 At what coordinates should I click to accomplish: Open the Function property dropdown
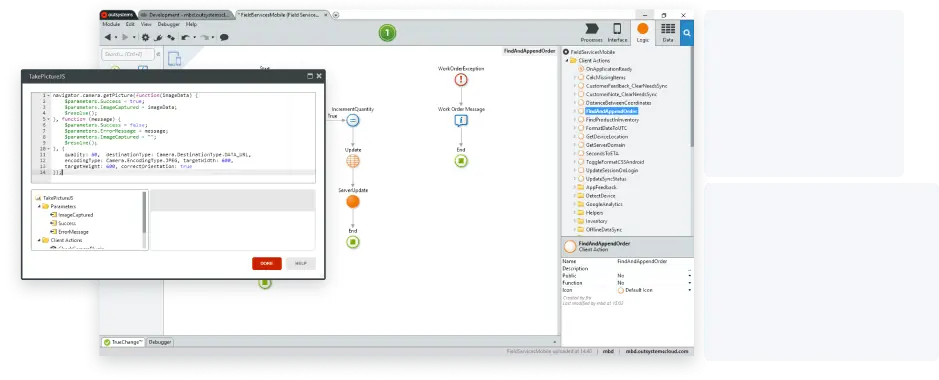(690, 282)
